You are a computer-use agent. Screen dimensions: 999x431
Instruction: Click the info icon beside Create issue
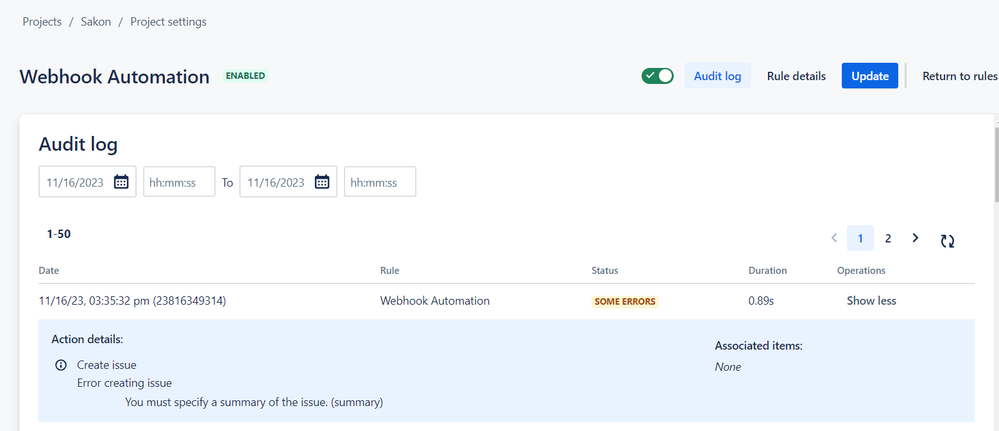61,365
